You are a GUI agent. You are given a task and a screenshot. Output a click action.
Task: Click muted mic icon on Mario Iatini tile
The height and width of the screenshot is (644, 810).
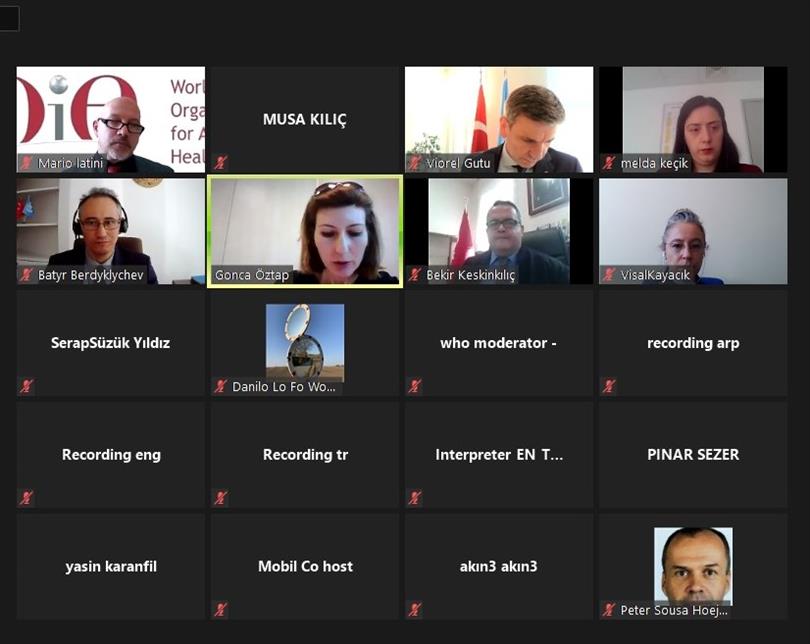(x=26, y=163)
